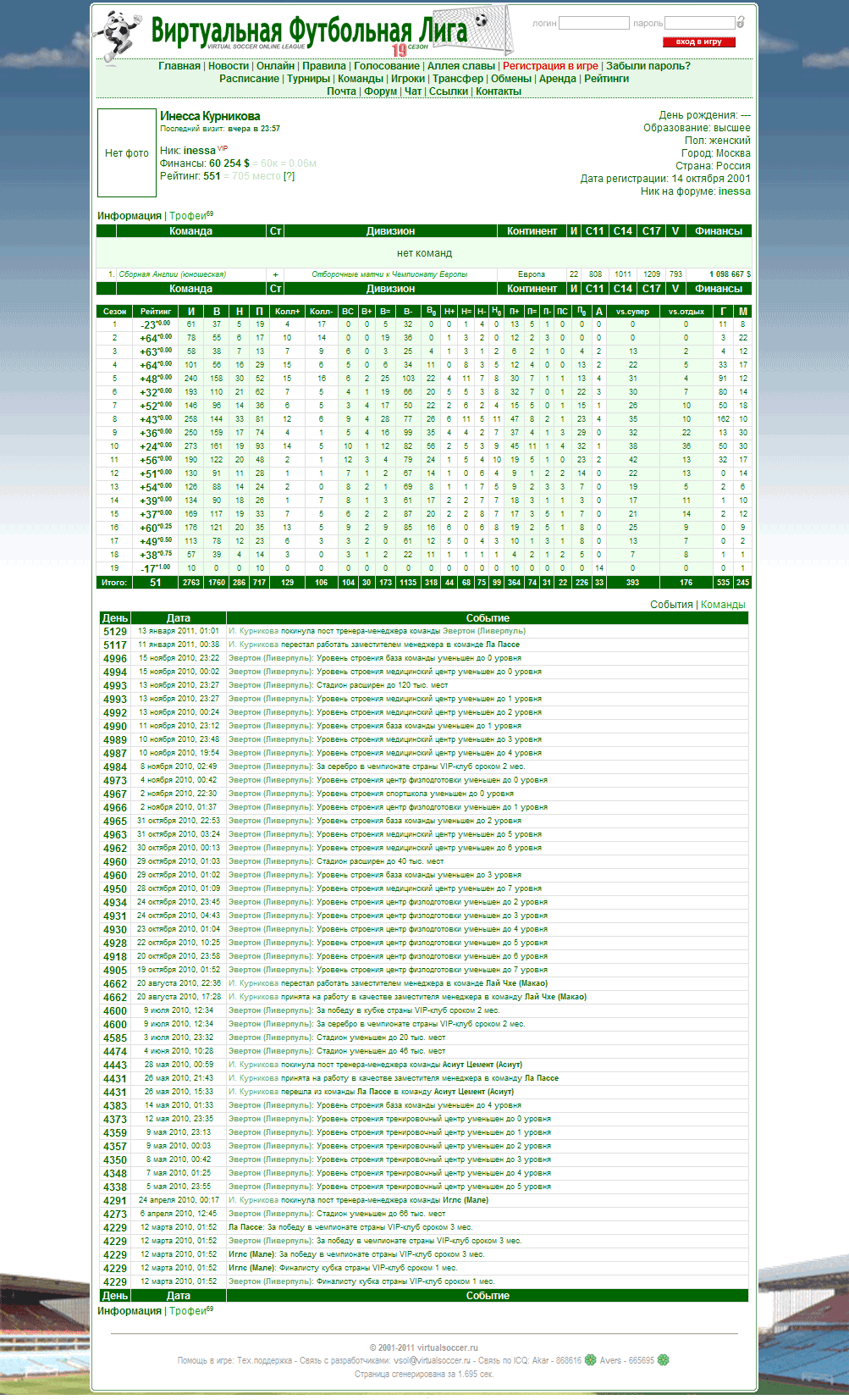Open 'Эвертон (Ливерпуль)' link in day 5129 event

pos(483,631)
